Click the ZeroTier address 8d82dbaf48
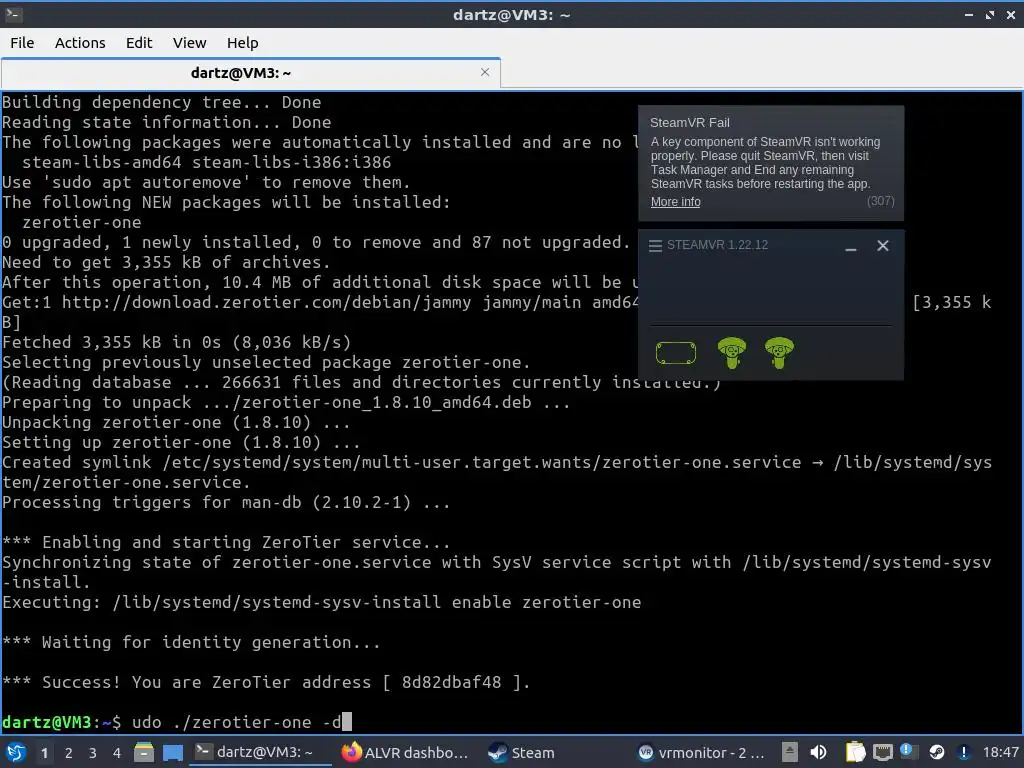 pos(451,682)
